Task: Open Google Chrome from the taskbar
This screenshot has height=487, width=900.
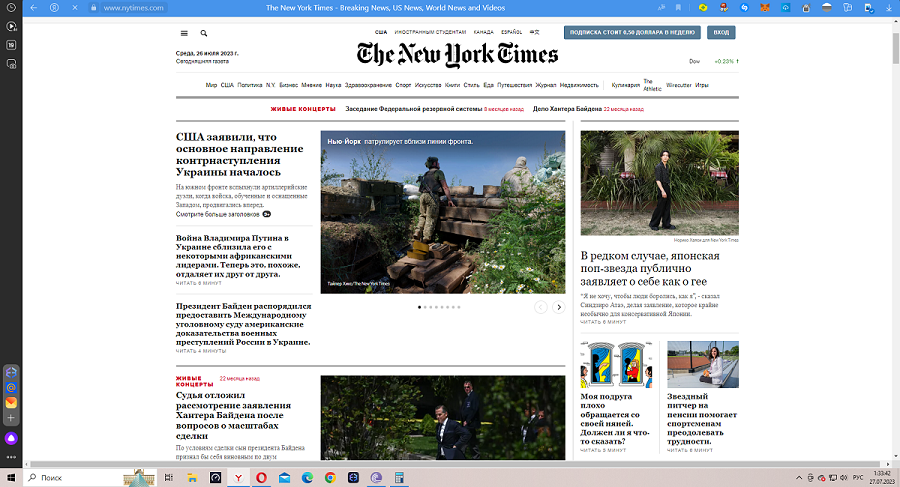Action: click(x=330, y=477)
